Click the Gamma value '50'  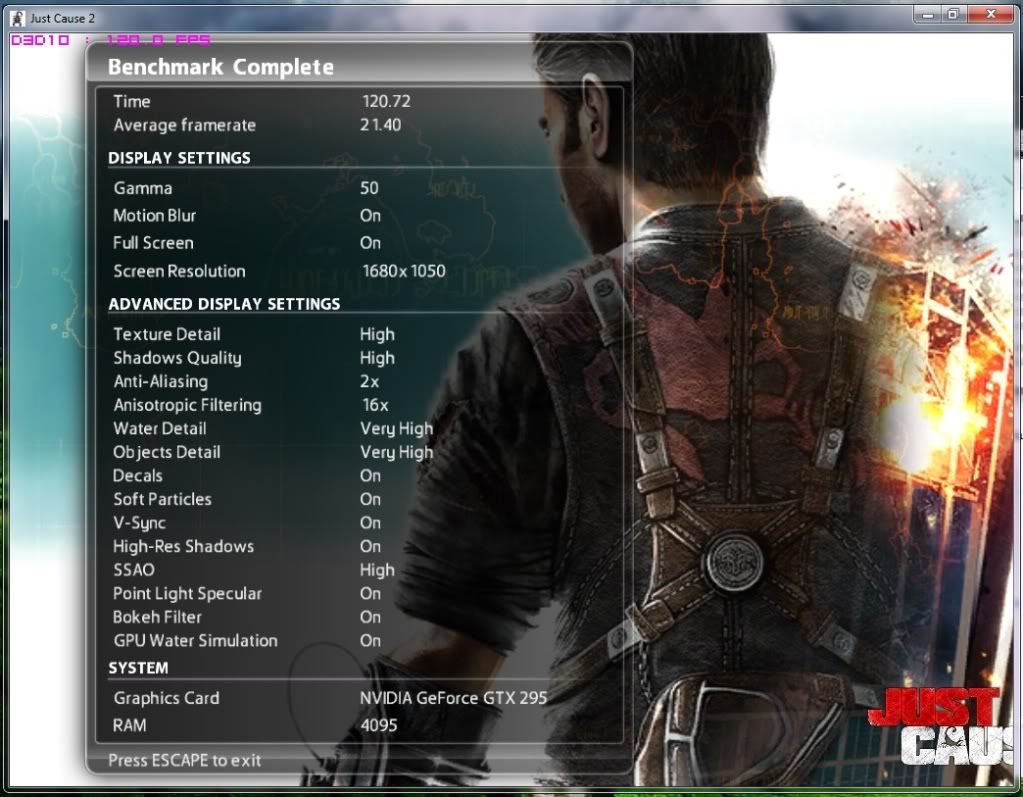point(369,188)
